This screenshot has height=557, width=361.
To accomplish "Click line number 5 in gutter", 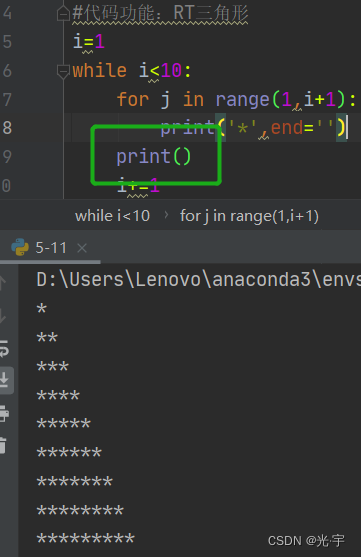I will [x=7, y=42].
